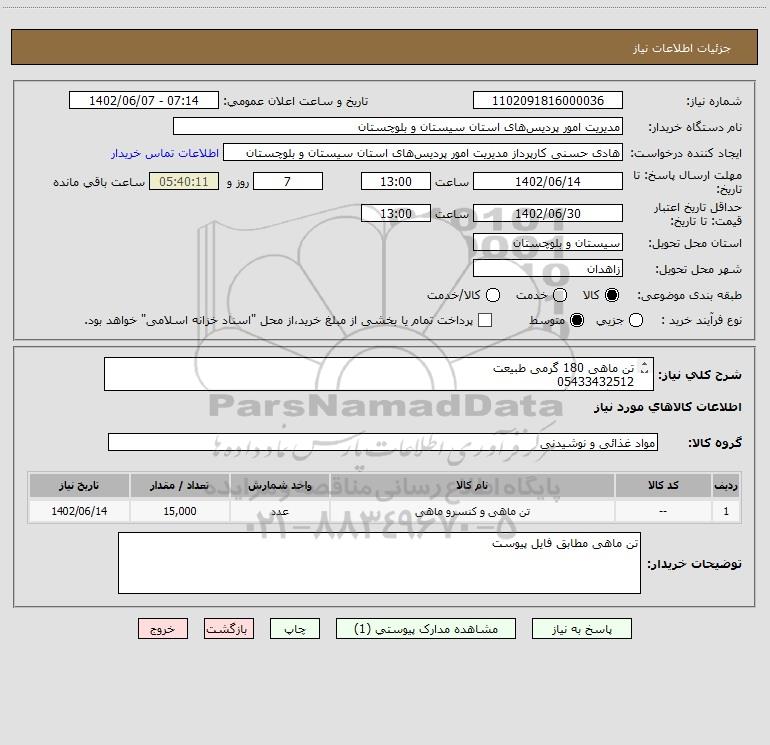Image resolution: width=770 pixels, height=745 pixels.
Task: Click the اطلاعات کالاهای مورد نیاز heading
Action: (667, 407)
